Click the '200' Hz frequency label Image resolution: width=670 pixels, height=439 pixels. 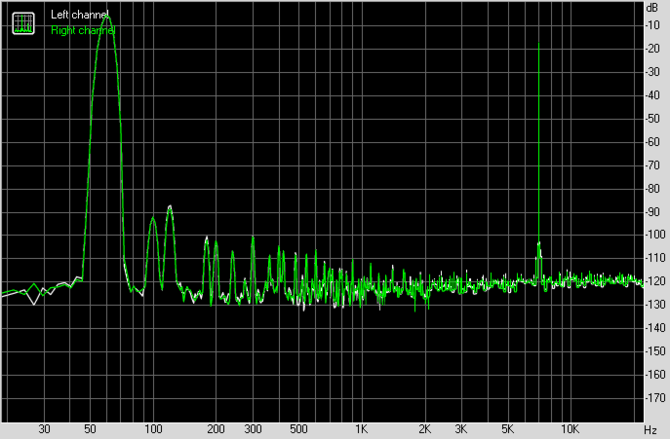coord(216,429)
